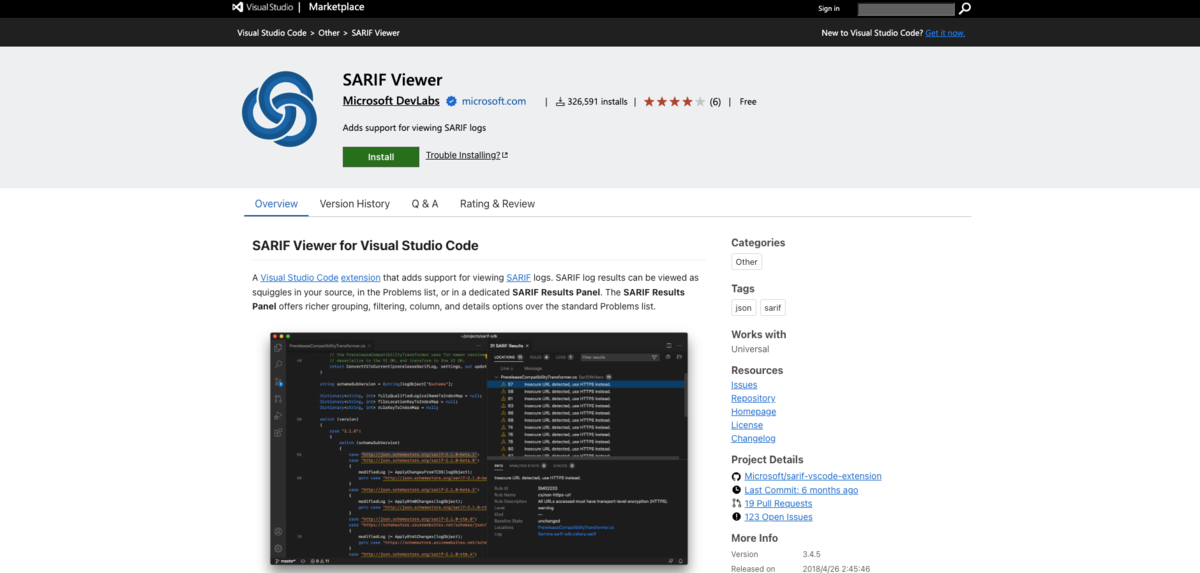This screenshot has width=1200, height=573.
Task: Click the Universal works-with value
Action: click(x=750, y=349)
